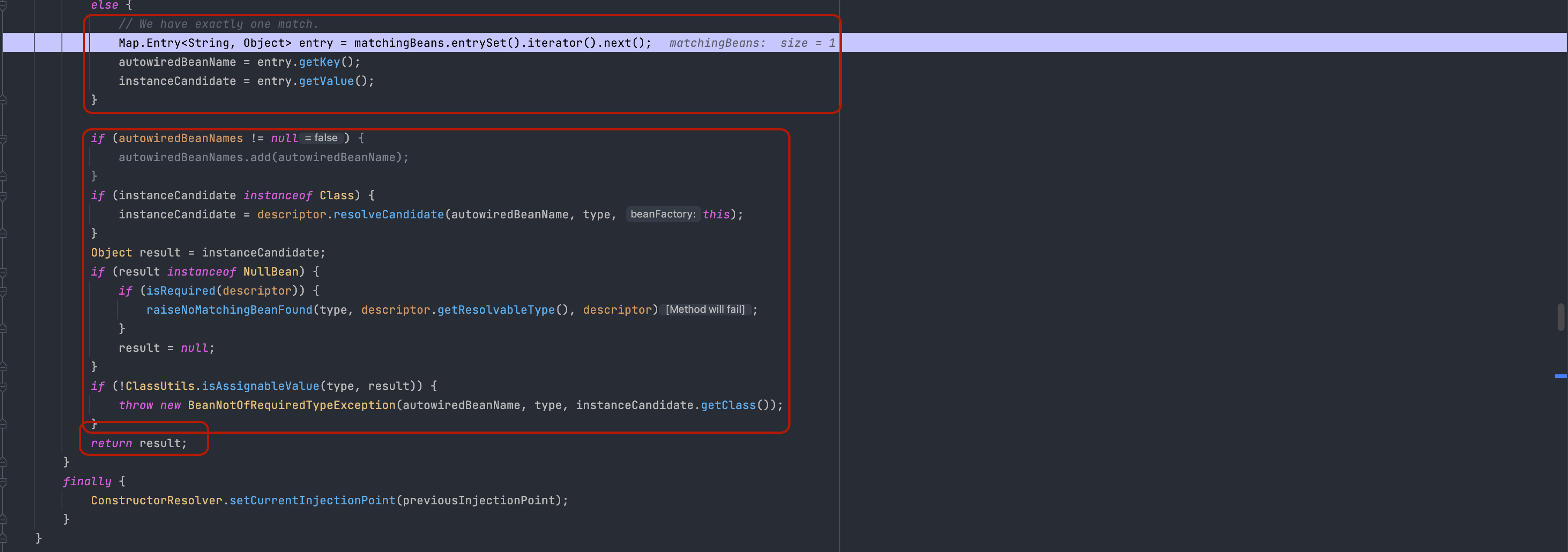The width and height of the screenshot is (1568, 552).
Task: Click fold marker next to 'finally {'
Action: click(3, 481)
